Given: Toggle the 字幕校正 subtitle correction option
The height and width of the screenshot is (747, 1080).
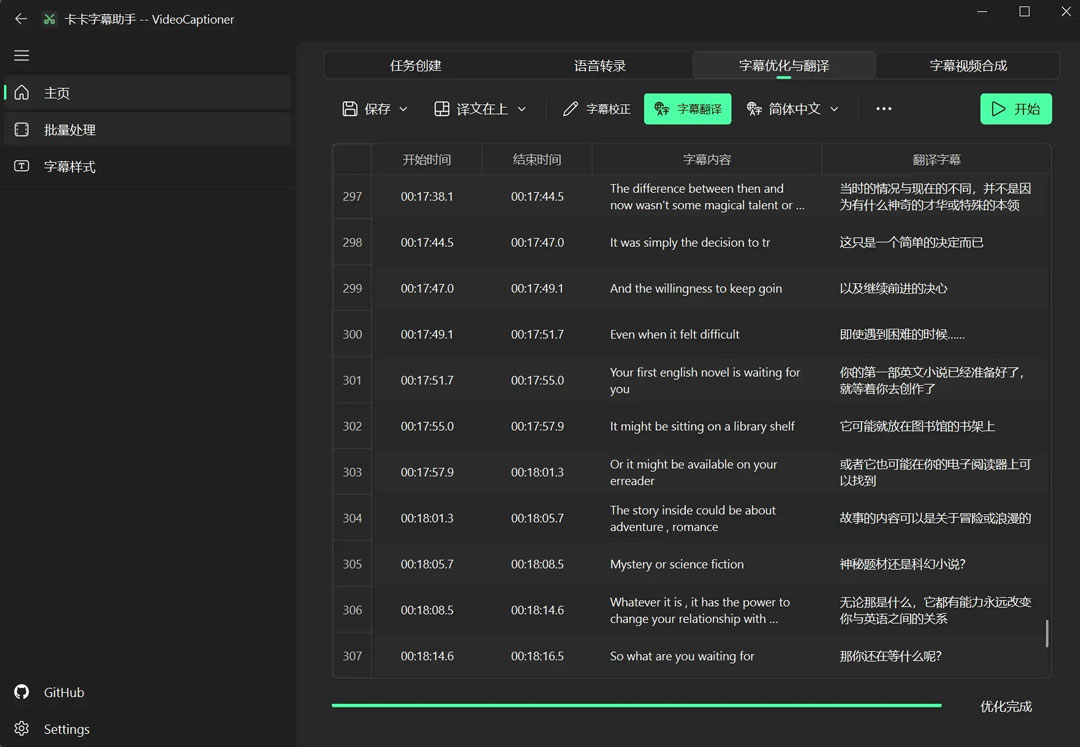Looking at the screenshot, I should (x=597, y=109).
